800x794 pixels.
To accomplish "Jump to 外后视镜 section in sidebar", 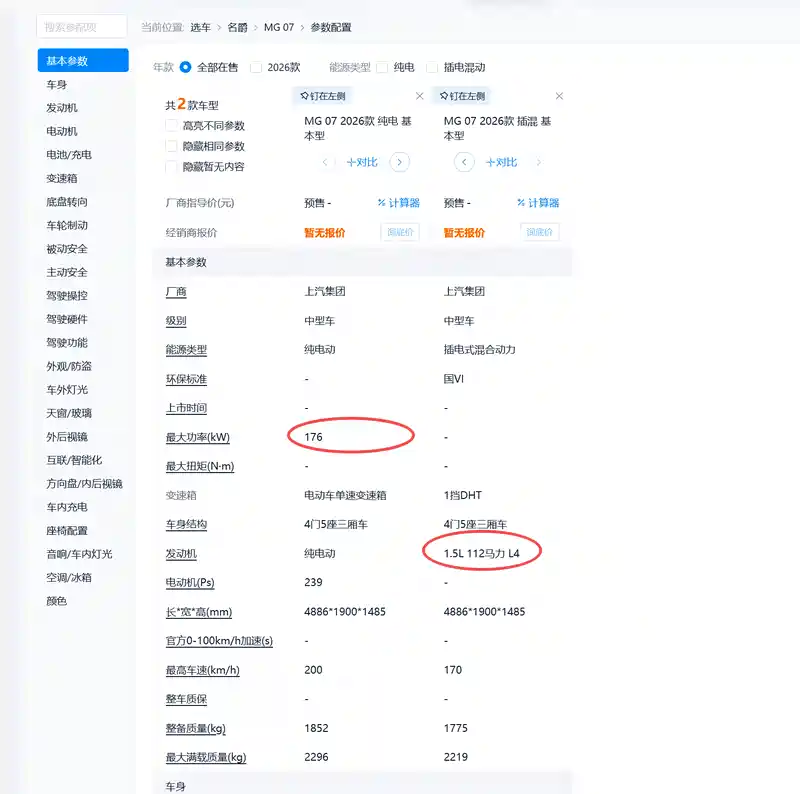I will click(x=67, y=437).
